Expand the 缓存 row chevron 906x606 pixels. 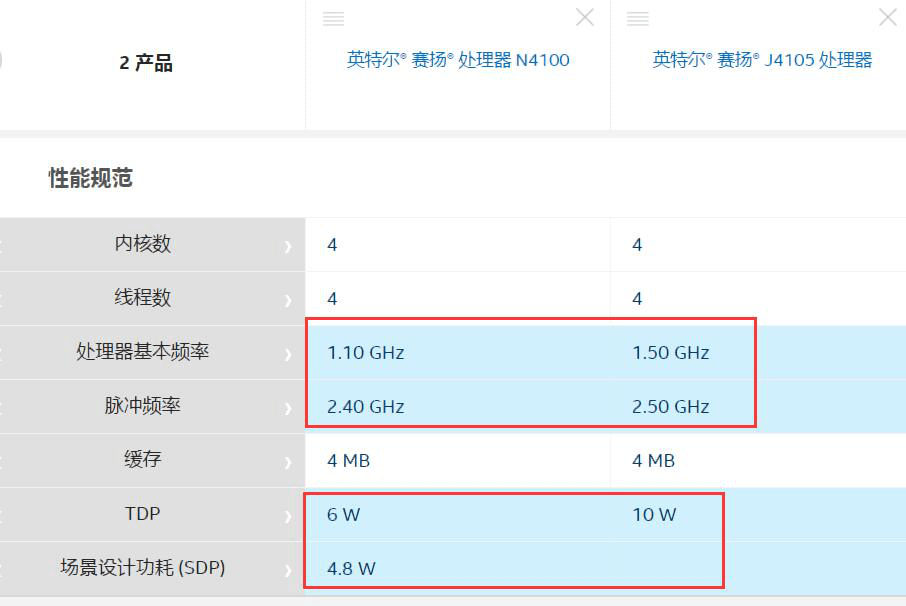click(x=288, y=462)
